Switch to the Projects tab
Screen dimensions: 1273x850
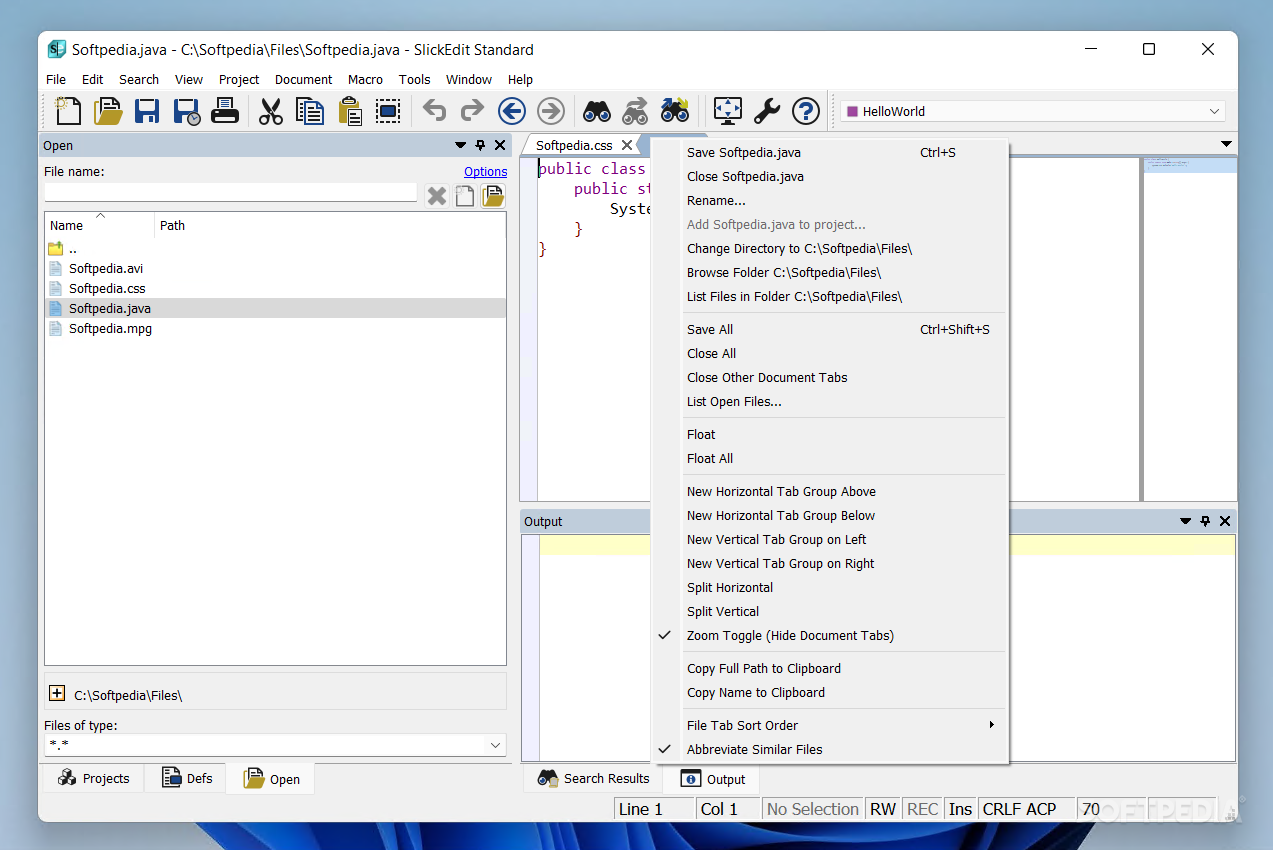(94, 778)
